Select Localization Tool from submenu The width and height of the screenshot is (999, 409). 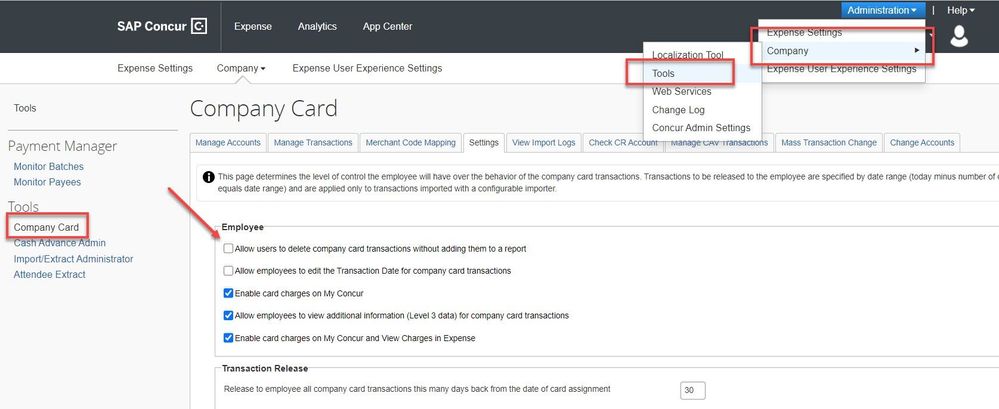[687, 55]
